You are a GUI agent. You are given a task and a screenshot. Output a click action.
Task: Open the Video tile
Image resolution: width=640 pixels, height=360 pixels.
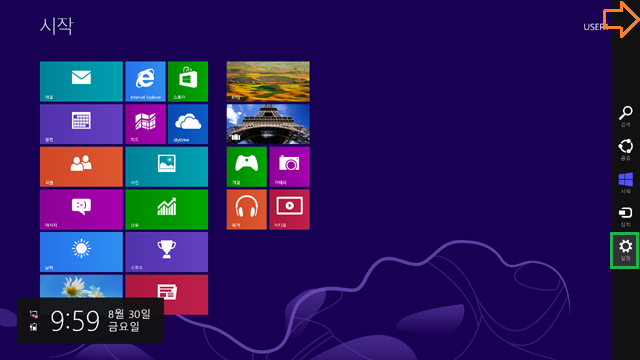(289, 209)
